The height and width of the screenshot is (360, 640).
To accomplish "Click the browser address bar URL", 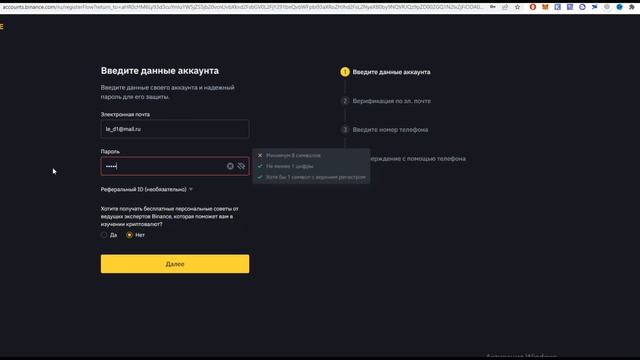I will tap(243, 7).
